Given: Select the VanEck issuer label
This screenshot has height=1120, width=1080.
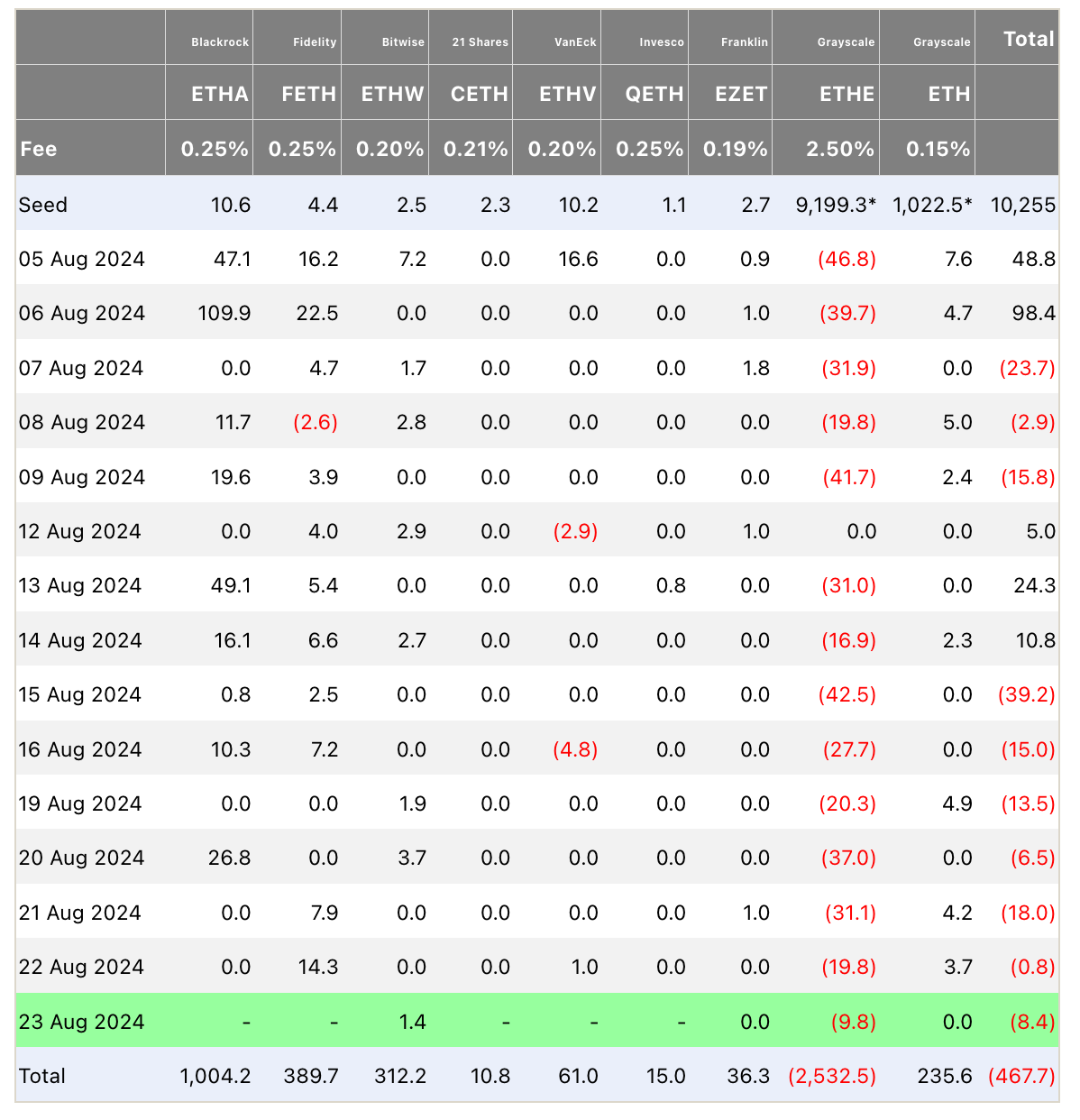Looking at the screenshot, I should tap(575, 42).
